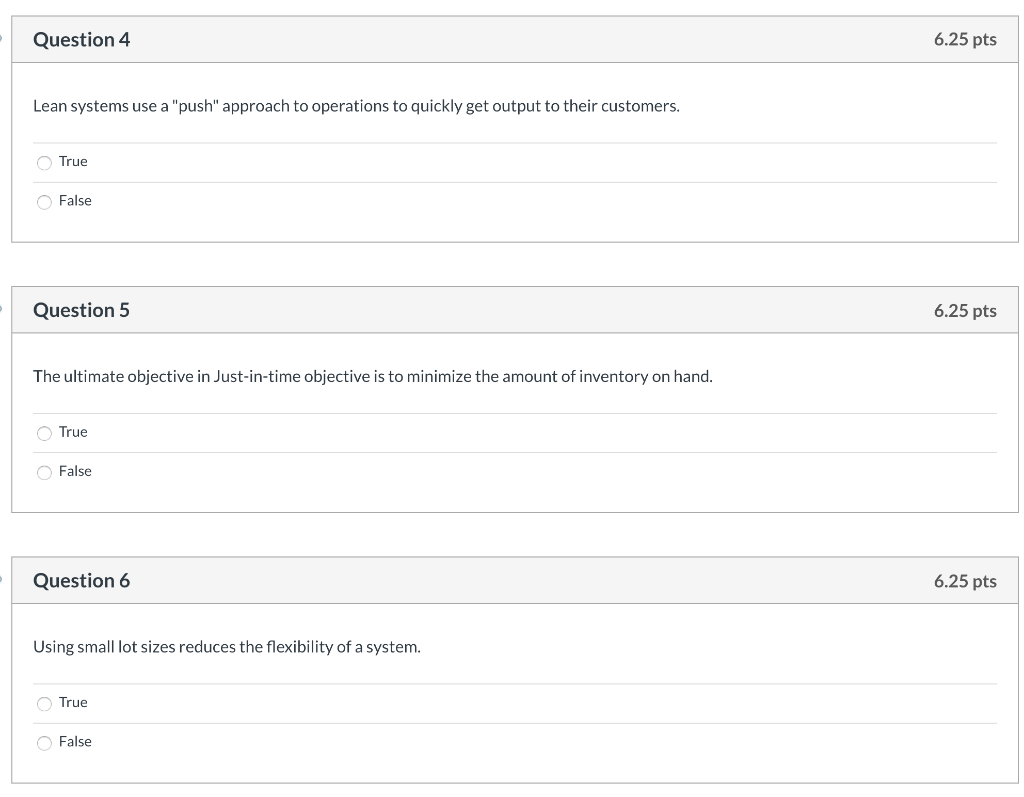The height and width of the screenshot is (797, 1024).
Task: Click the small lot sizes statement in Question 6
Action: point(227,646)
